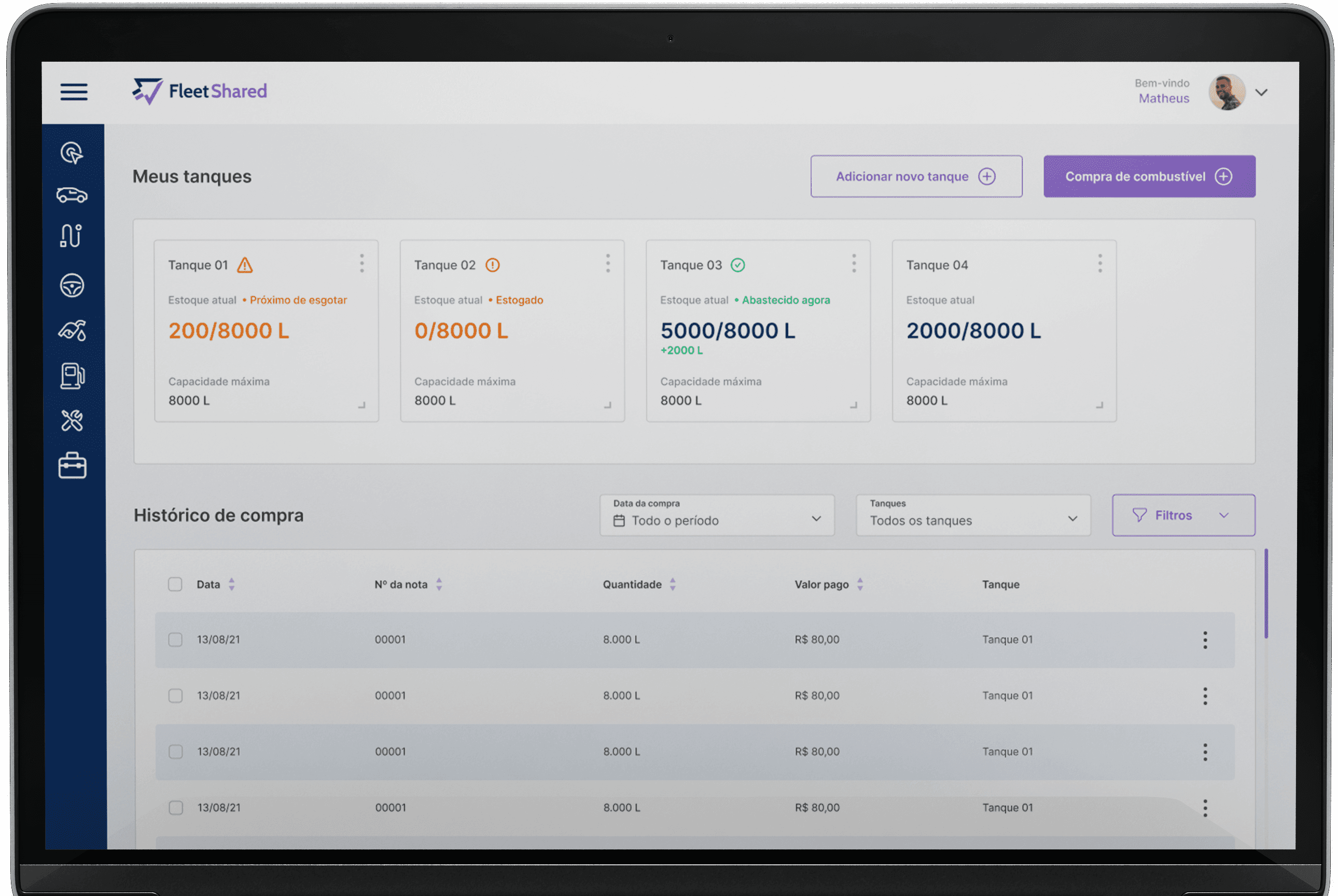The height and width of the screenshot is (896, 1338).
Task: Click the Tanque 03 three-dot menu
Action: tap(854, 263)
